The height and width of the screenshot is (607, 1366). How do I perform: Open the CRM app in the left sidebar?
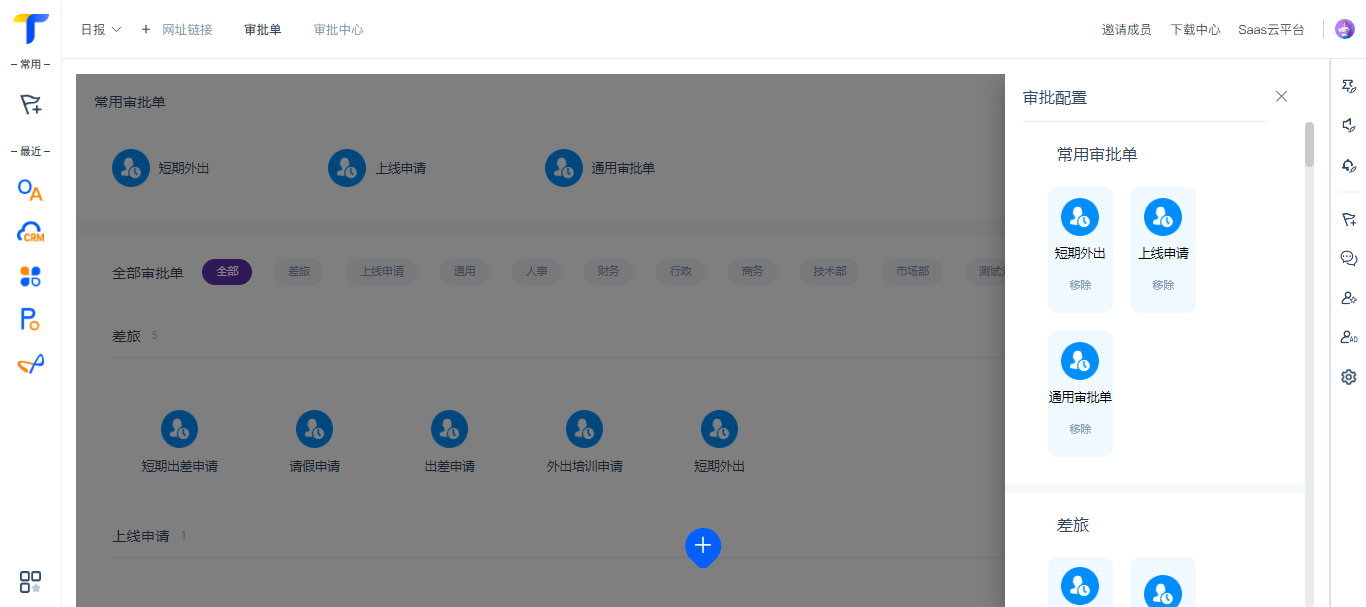pos(30,233)
